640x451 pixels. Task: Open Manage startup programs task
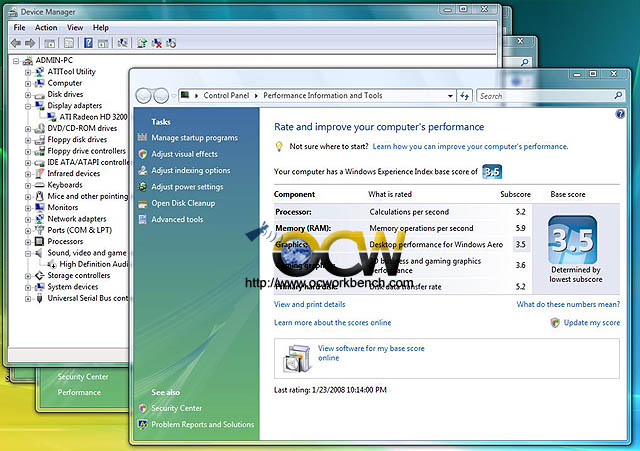pos(194,138)
